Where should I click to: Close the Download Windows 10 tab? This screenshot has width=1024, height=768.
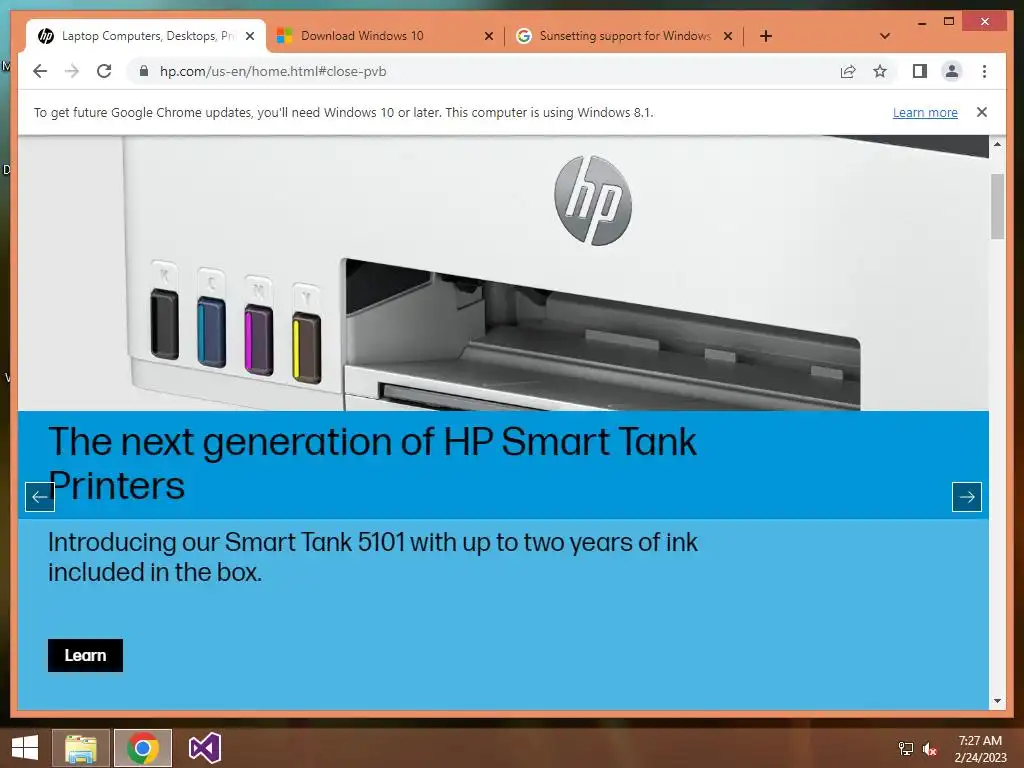click(488, 36)
